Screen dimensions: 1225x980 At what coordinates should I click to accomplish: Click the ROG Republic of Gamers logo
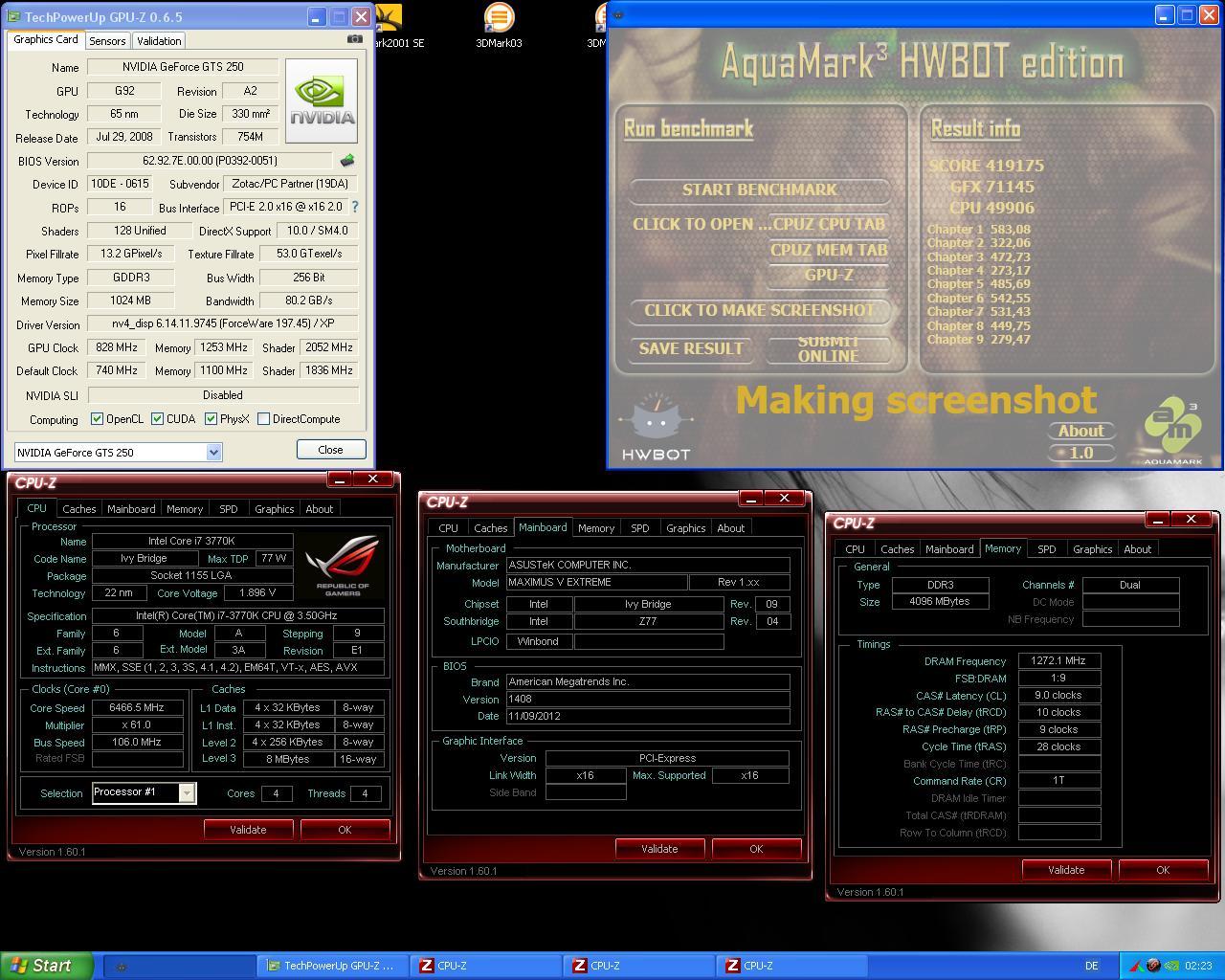point(343,565)
